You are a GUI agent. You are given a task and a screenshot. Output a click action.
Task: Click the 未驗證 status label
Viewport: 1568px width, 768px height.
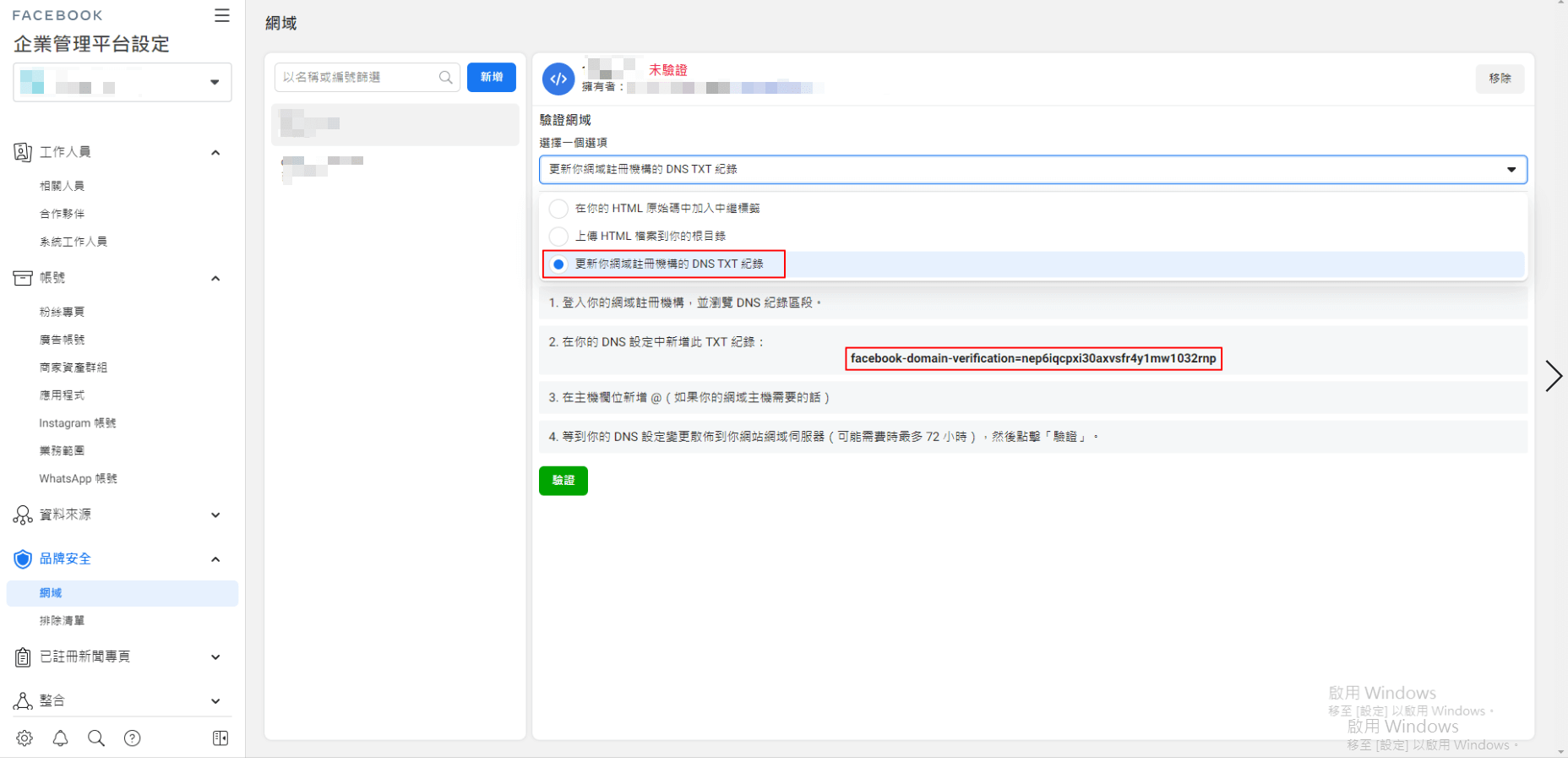tap(668, 70)
